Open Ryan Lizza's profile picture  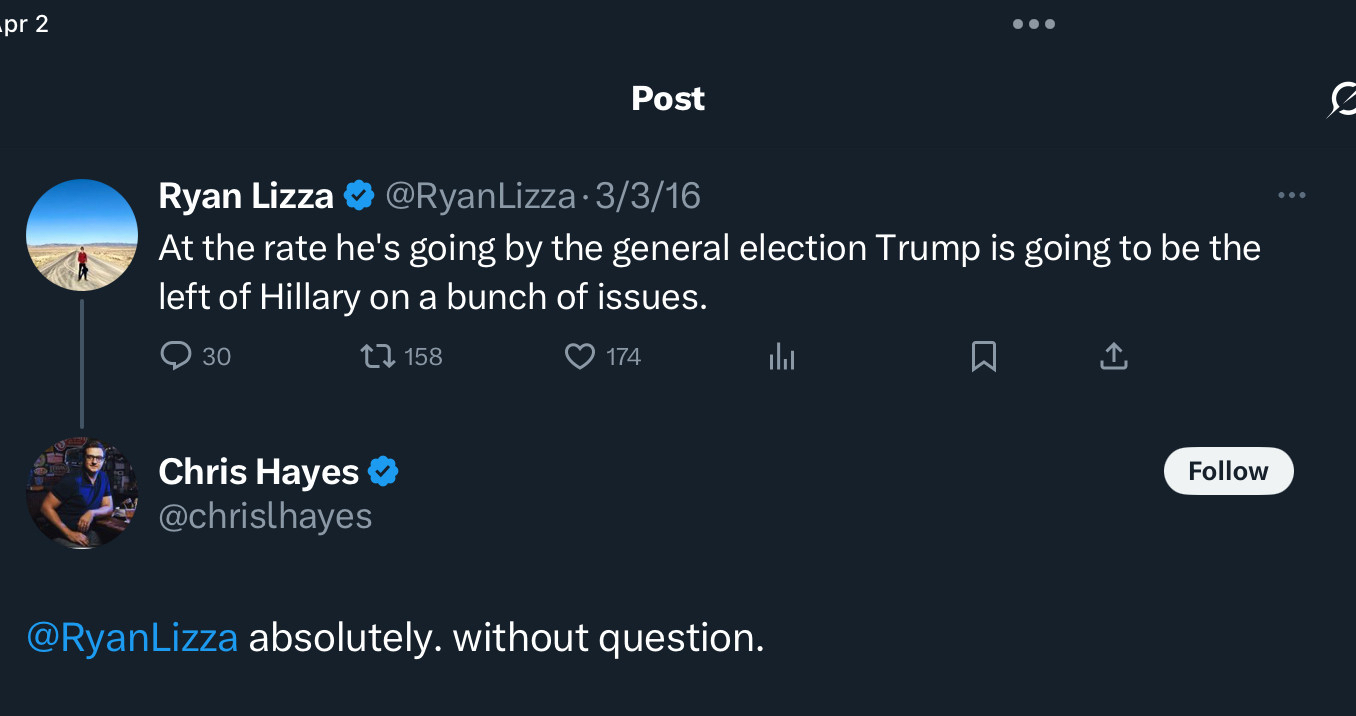[81, 236]
